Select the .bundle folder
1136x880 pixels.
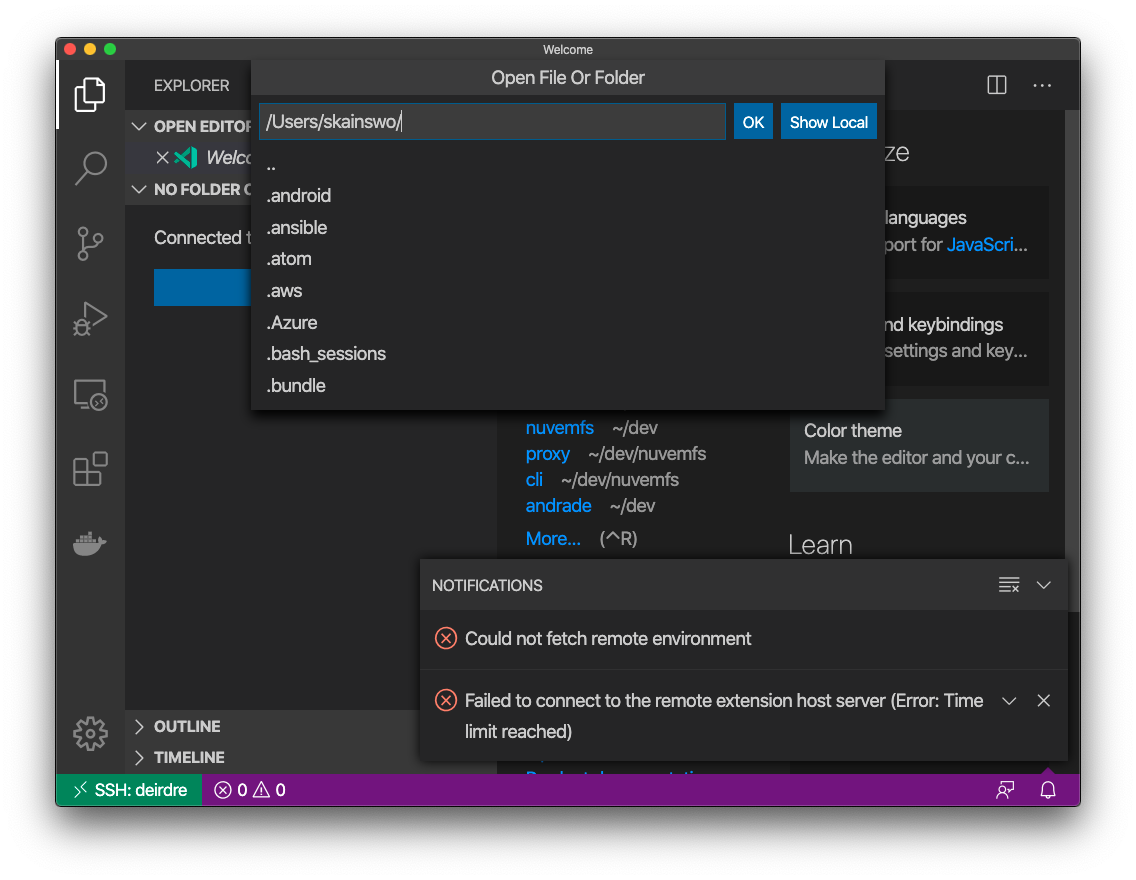pos(567,385)
